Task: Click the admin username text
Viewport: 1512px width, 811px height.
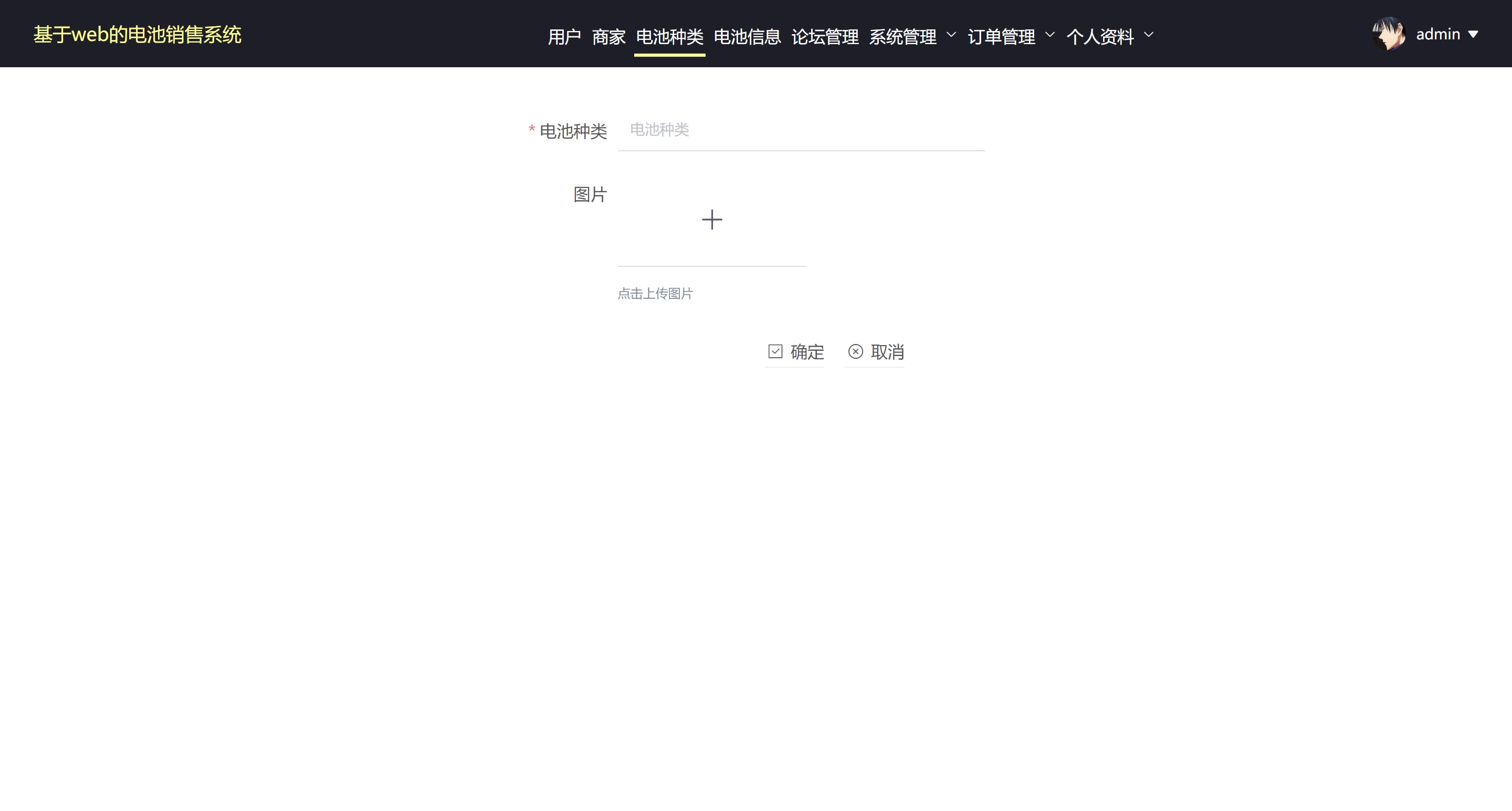Action: coord(1437,34)
